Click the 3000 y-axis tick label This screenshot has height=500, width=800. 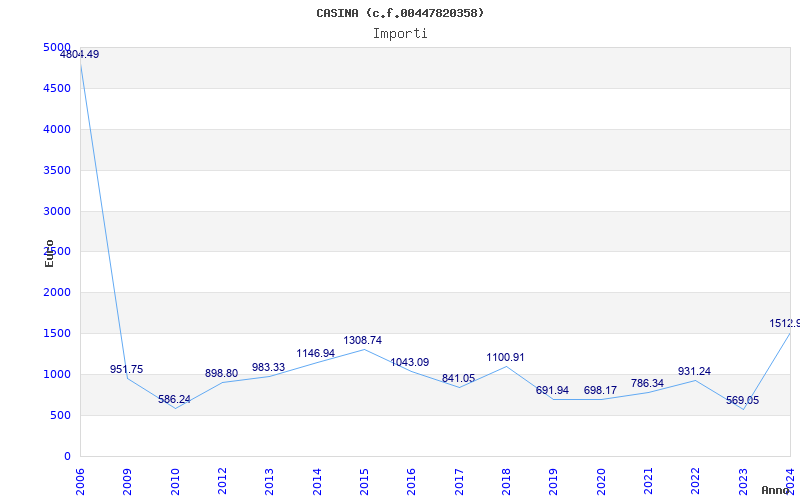click(x=57, y=211)
